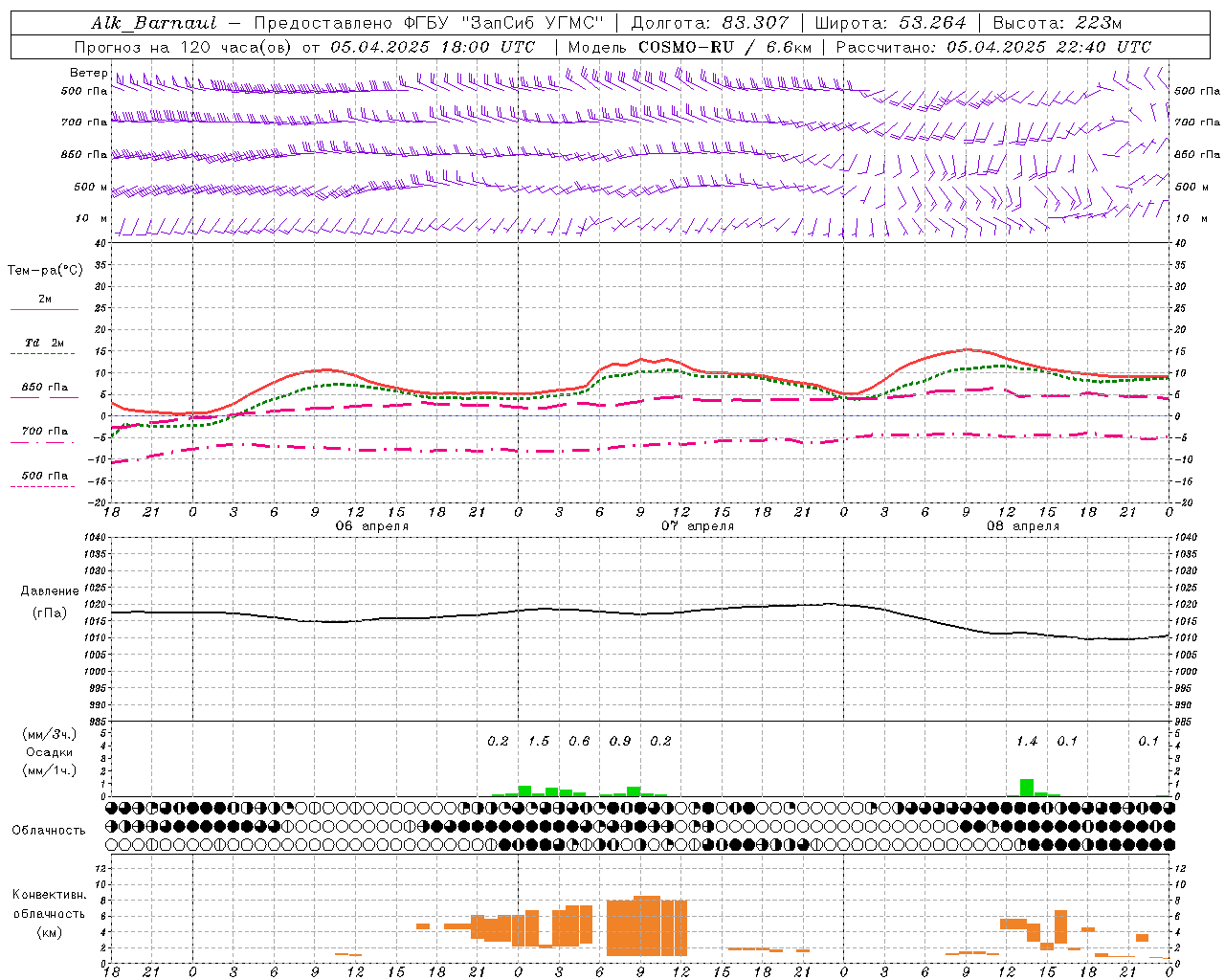Click the '0.2' value just before 1.5
1225x980 pixels.
498,742
